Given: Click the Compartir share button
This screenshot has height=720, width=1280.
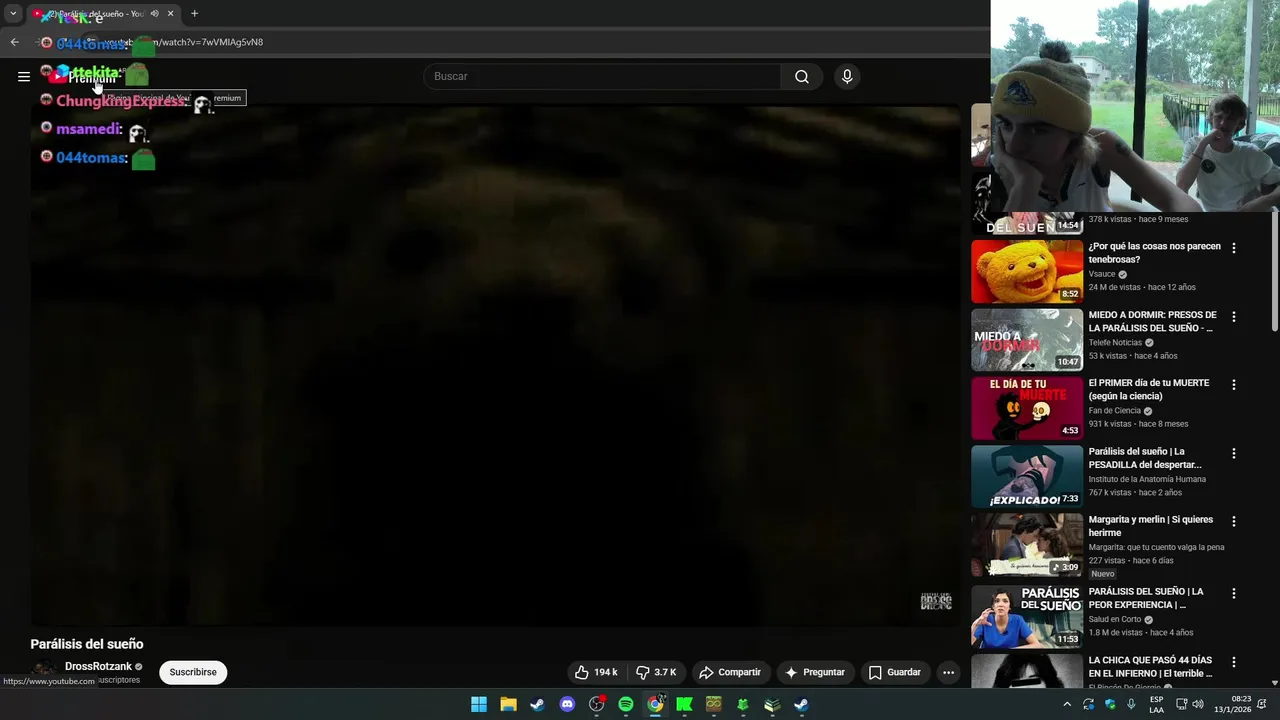Looking at the screenshot, I should point(730,672).
